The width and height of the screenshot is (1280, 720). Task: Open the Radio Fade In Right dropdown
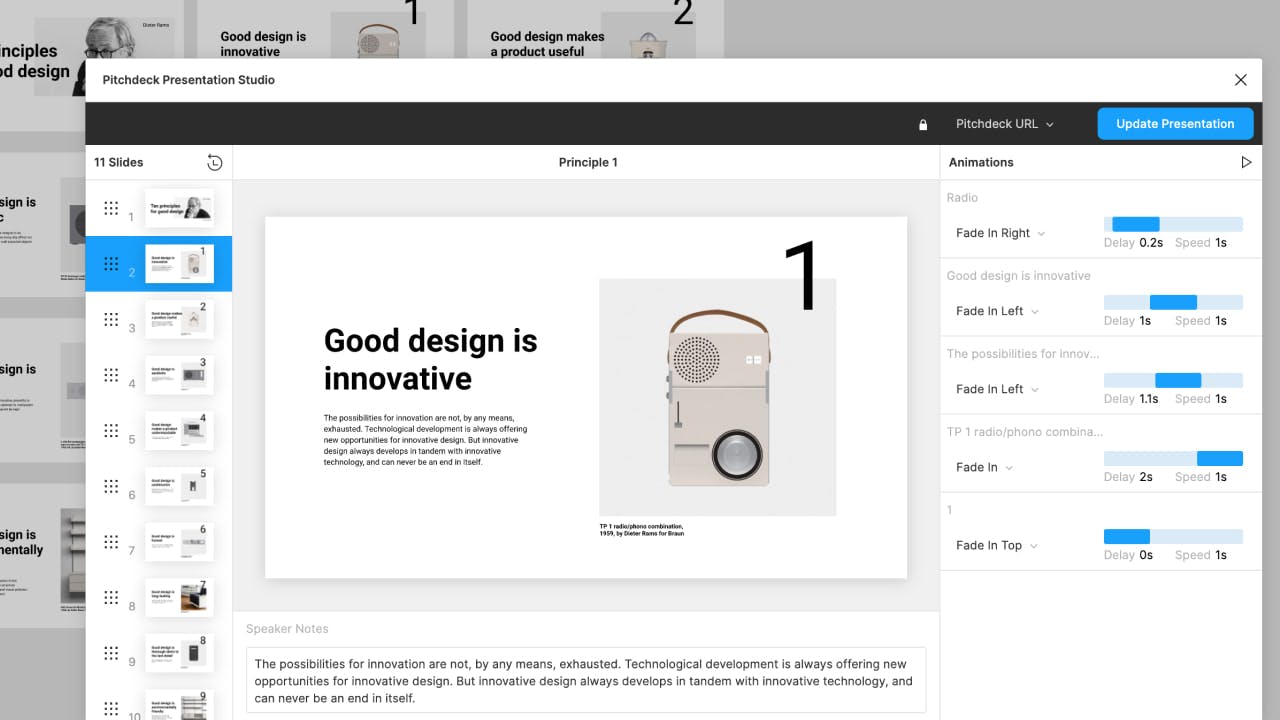click(1000, 233)
